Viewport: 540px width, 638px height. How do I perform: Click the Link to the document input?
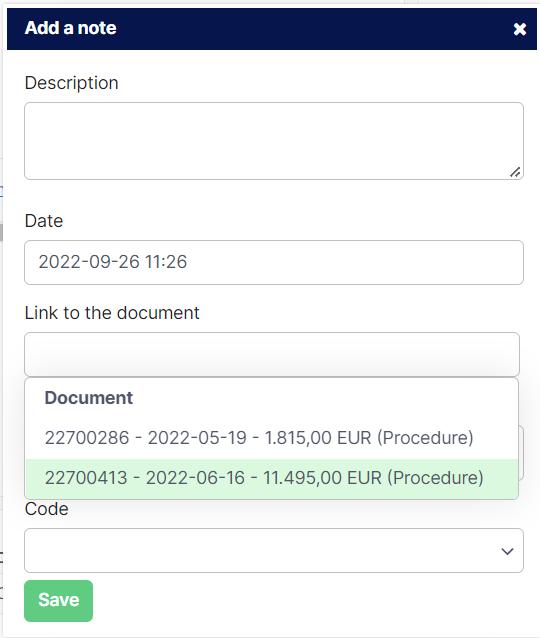point(272,354)
